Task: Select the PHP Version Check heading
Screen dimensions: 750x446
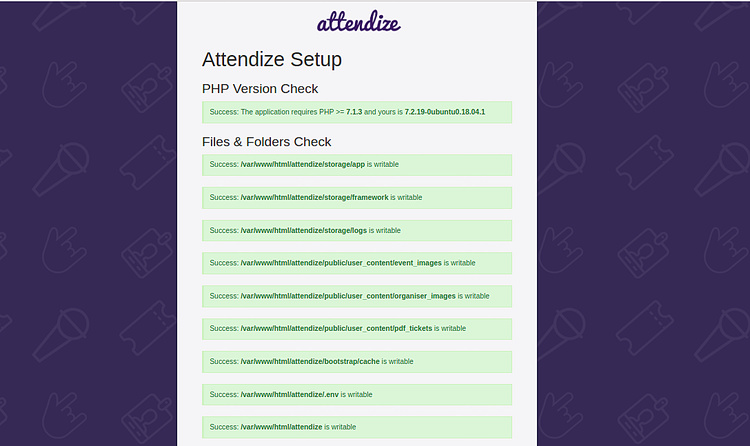Action: pyautogui.click(x=260, y=89)
